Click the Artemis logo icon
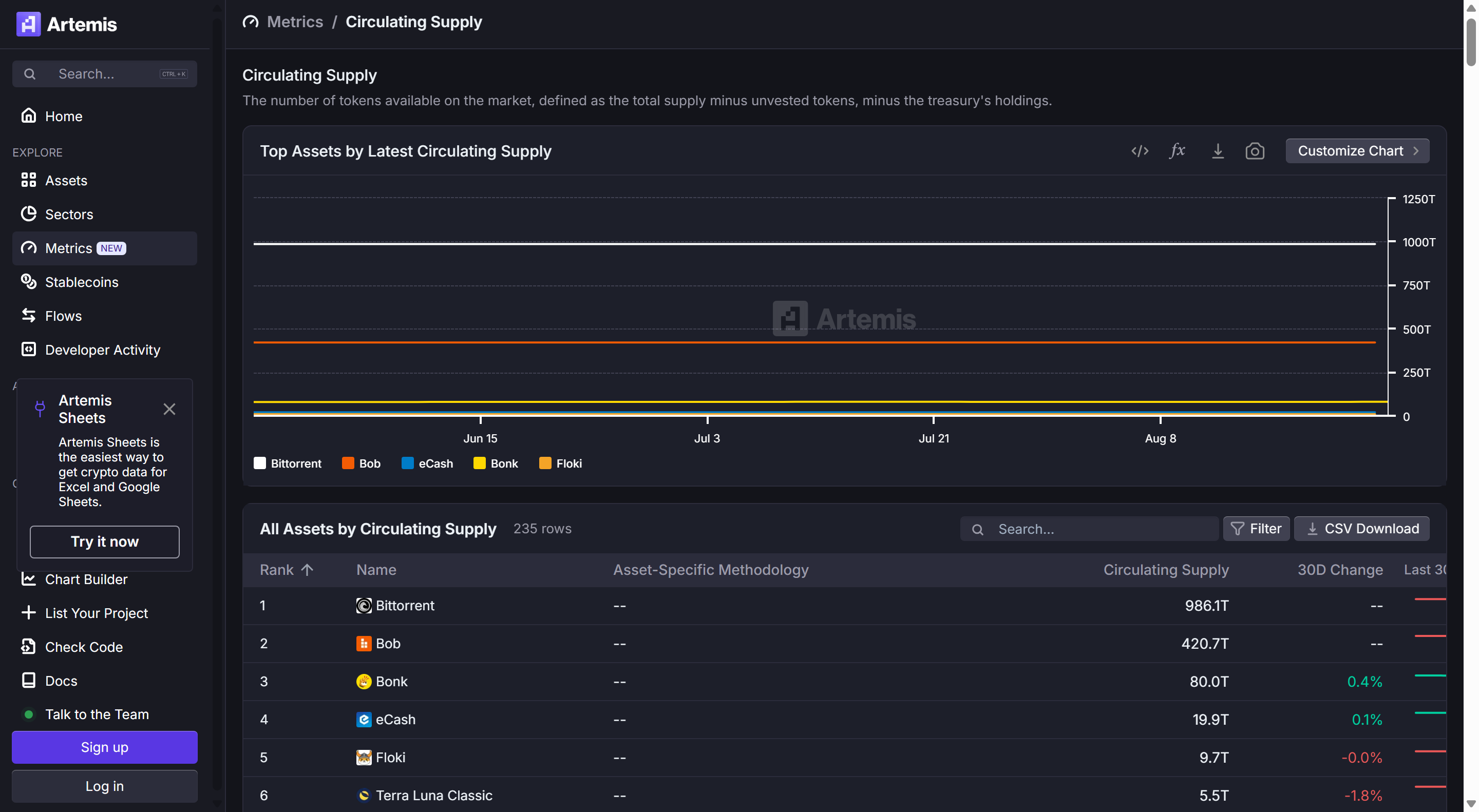 [x=28, y=24]
